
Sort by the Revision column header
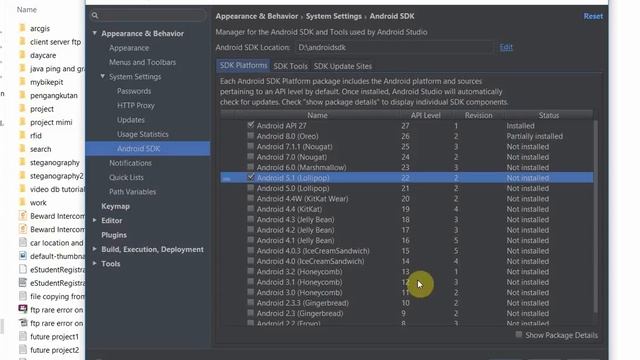point(478,116)
